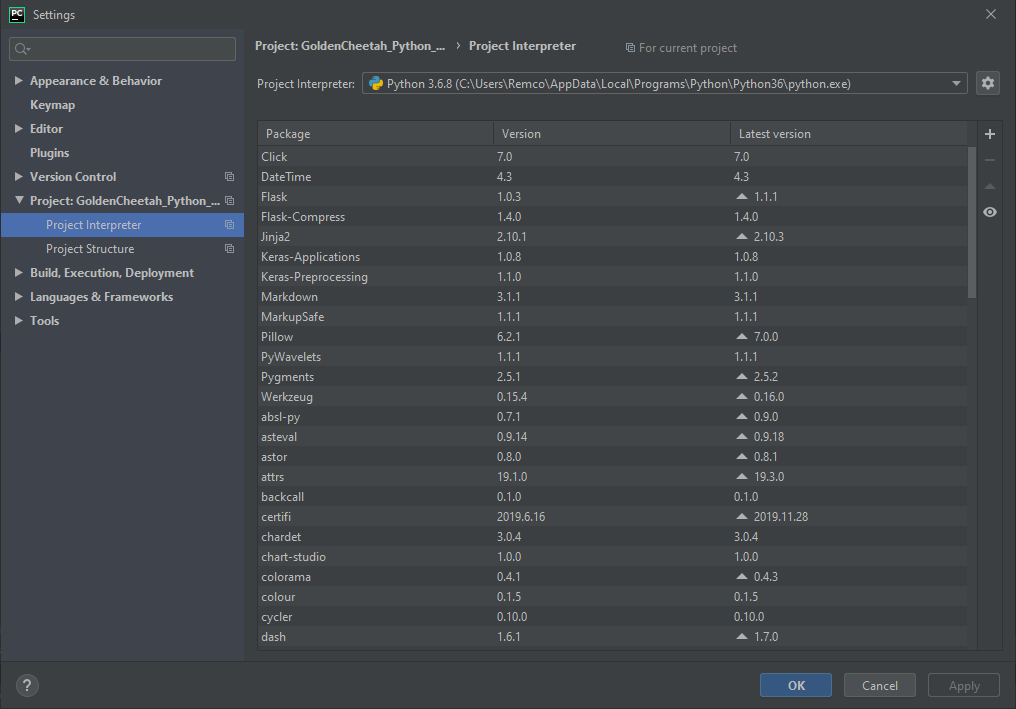Click the PyCharm logo in title bar
Screen dimensions: 1016x709
click(17, 14)
